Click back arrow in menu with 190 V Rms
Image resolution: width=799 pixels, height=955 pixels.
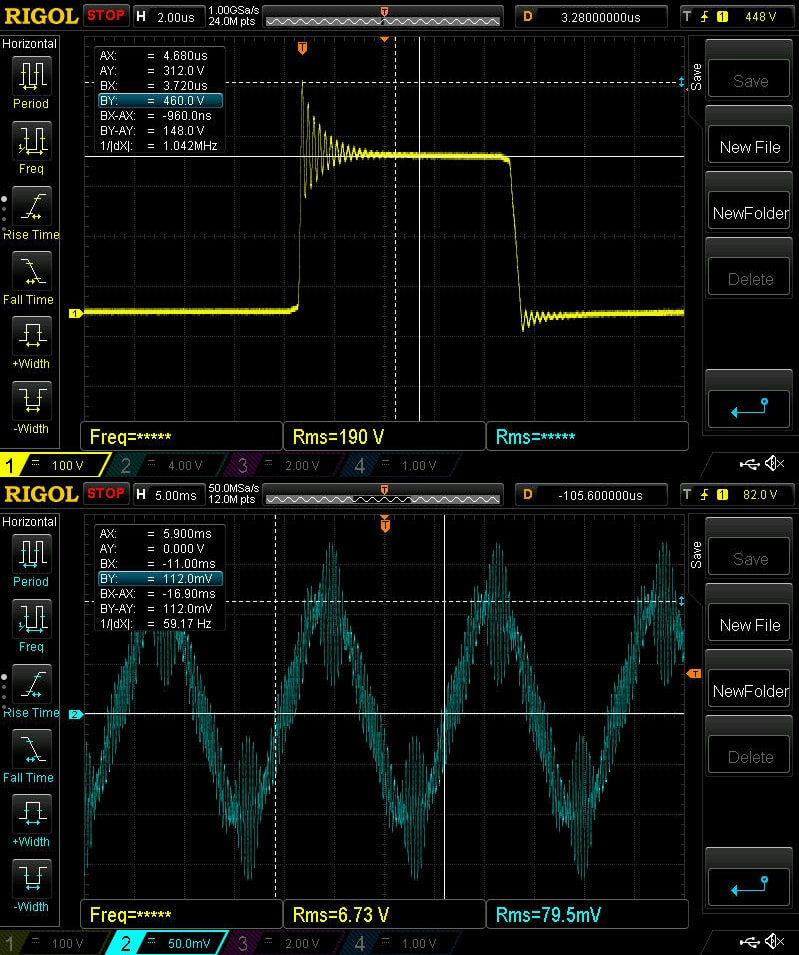[x=749, y=409]
